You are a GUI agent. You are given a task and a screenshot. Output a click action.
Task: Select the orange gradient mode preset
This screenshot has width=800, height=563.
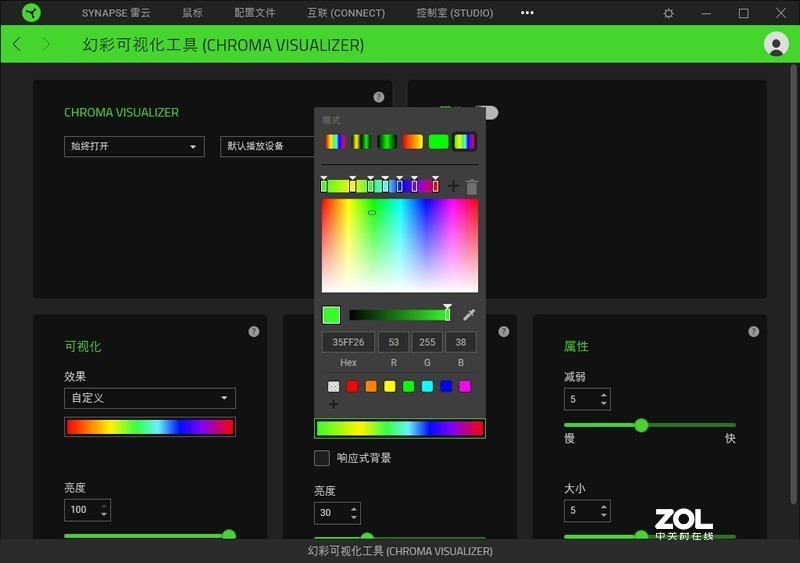coord(413,141)
